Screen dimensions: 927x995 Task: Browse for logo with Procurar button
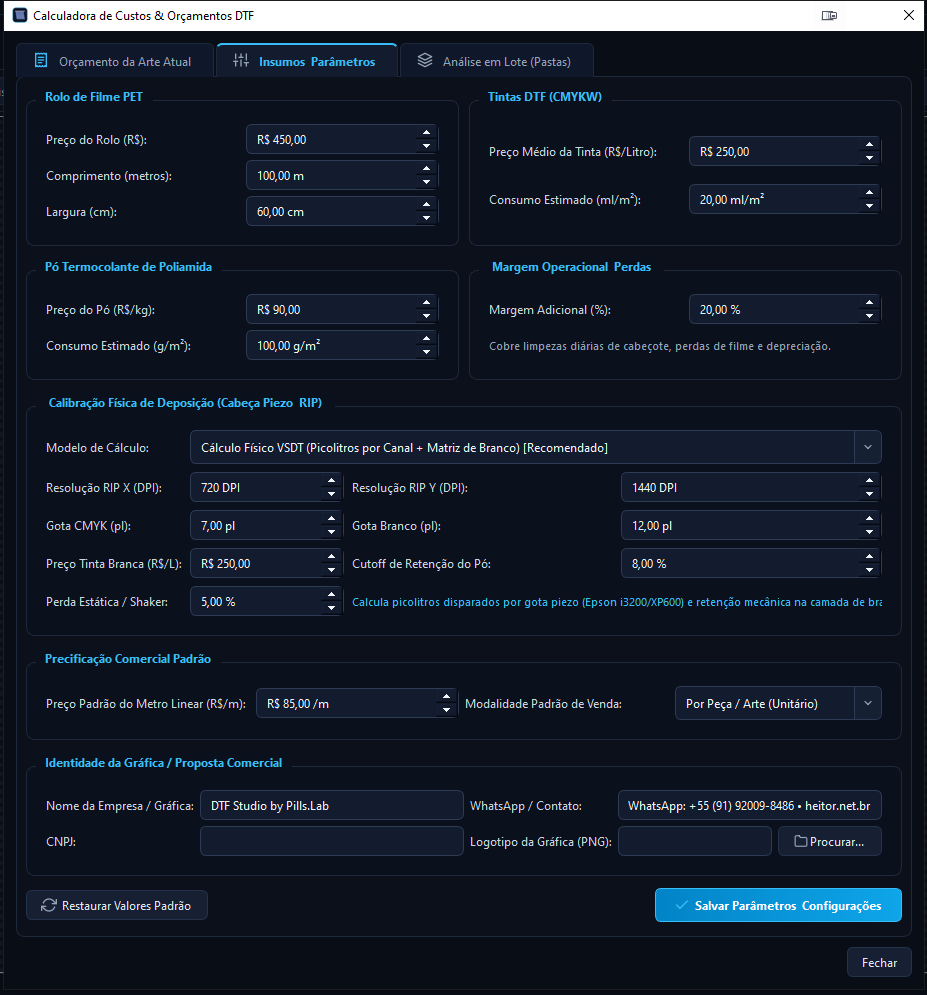click(x=830, y=841)
